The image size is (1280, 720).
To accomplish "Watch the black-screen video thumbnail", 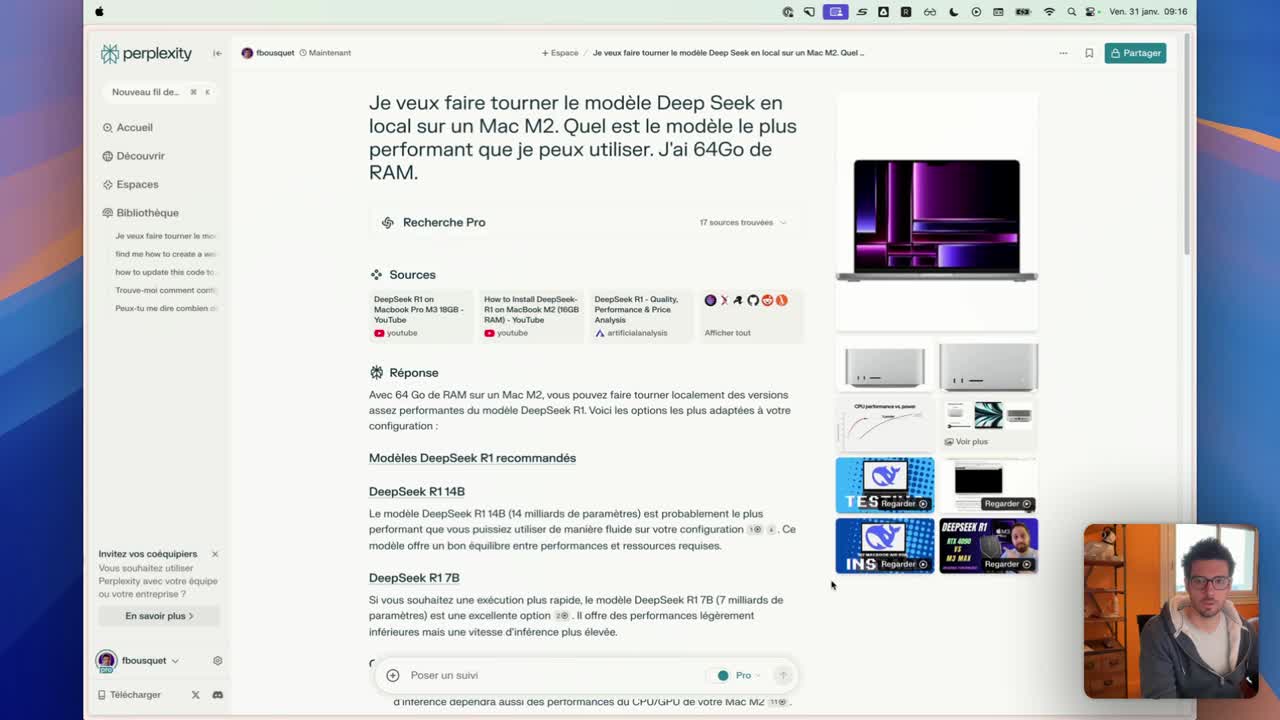I will point(988,485).
